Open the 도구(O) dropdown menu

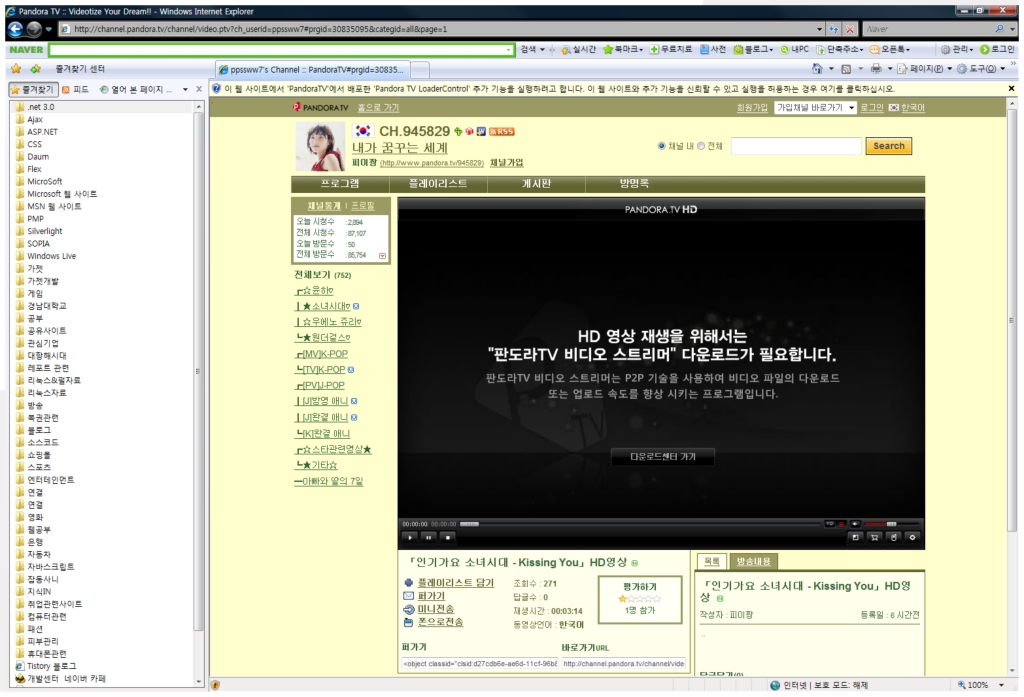tap(981, 69)
